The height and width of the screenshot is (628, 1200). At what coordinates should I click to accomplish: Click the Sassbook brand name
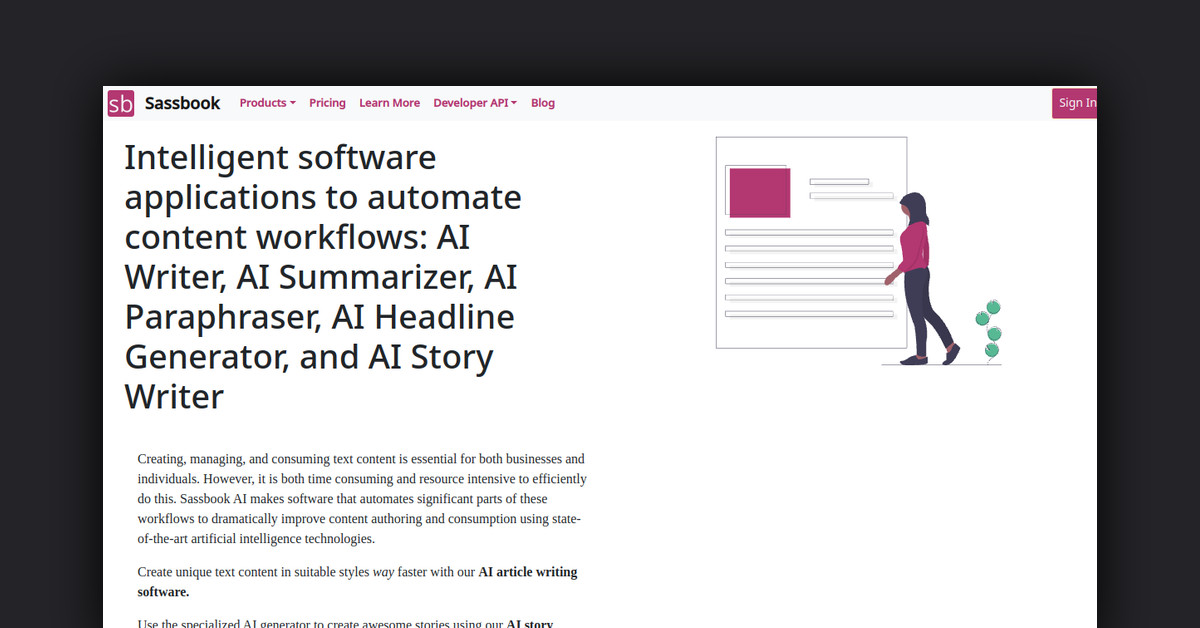[182, 103]
